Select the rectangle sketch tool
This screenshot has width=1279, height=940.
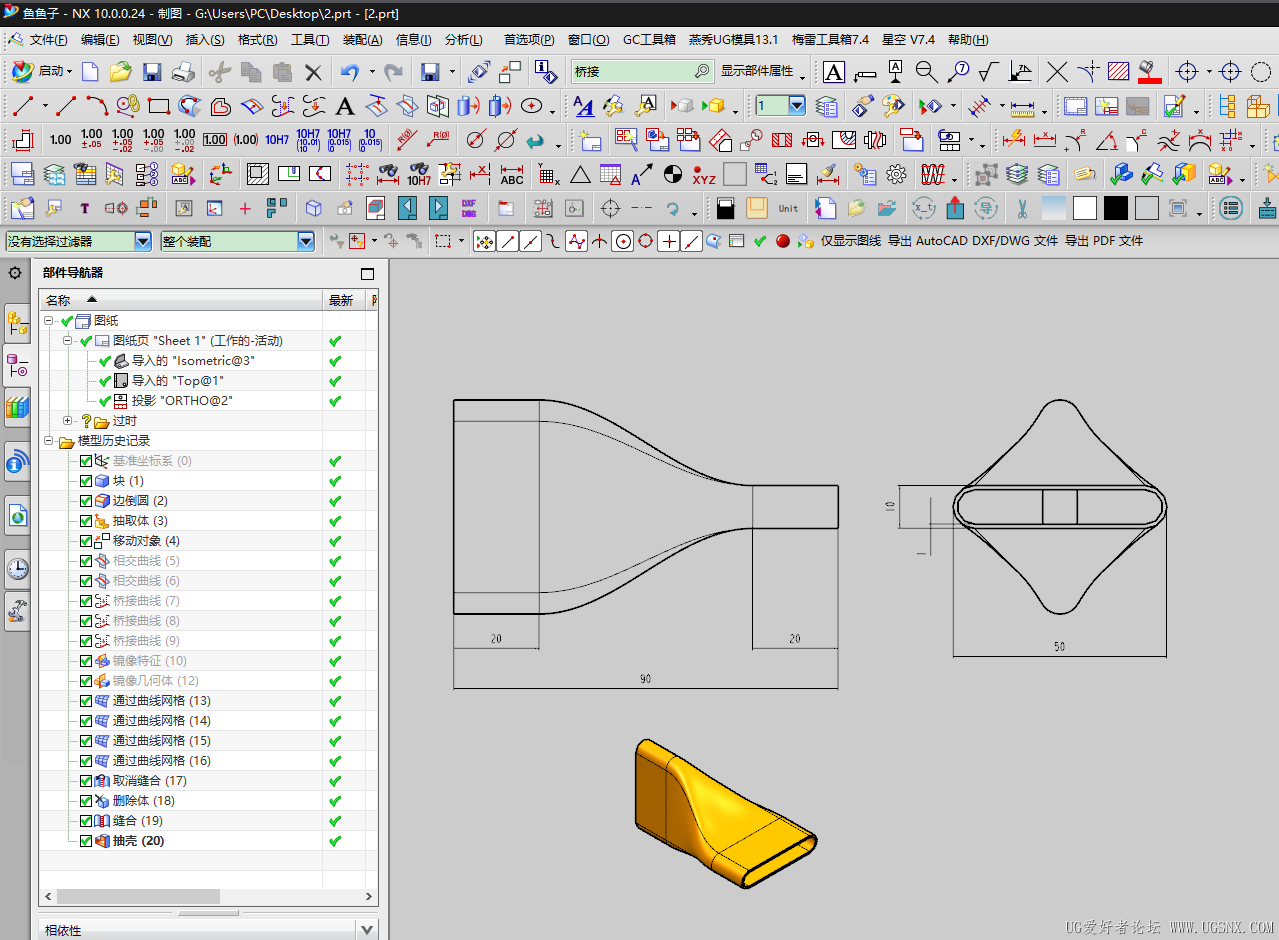(x=158, y=106)
